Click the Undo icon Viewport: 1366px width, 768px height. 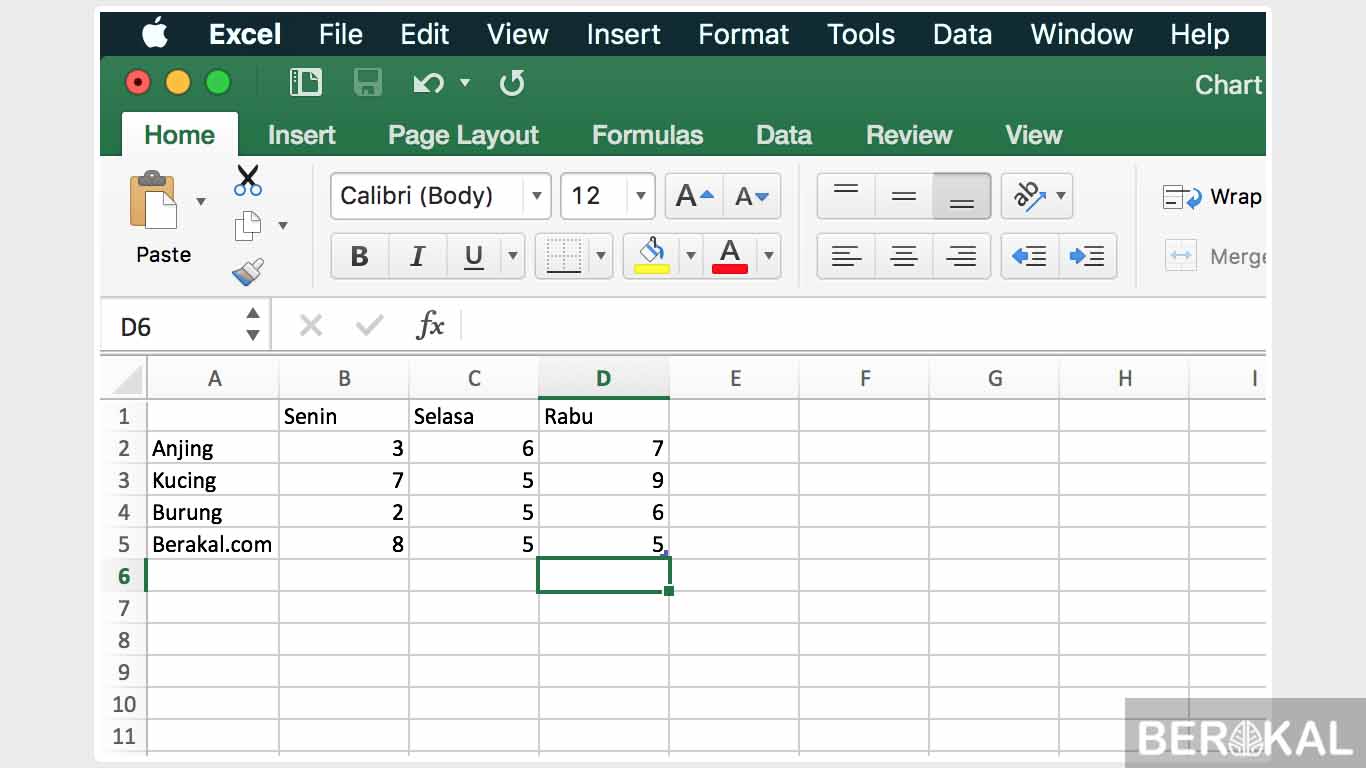pos(428,82)
